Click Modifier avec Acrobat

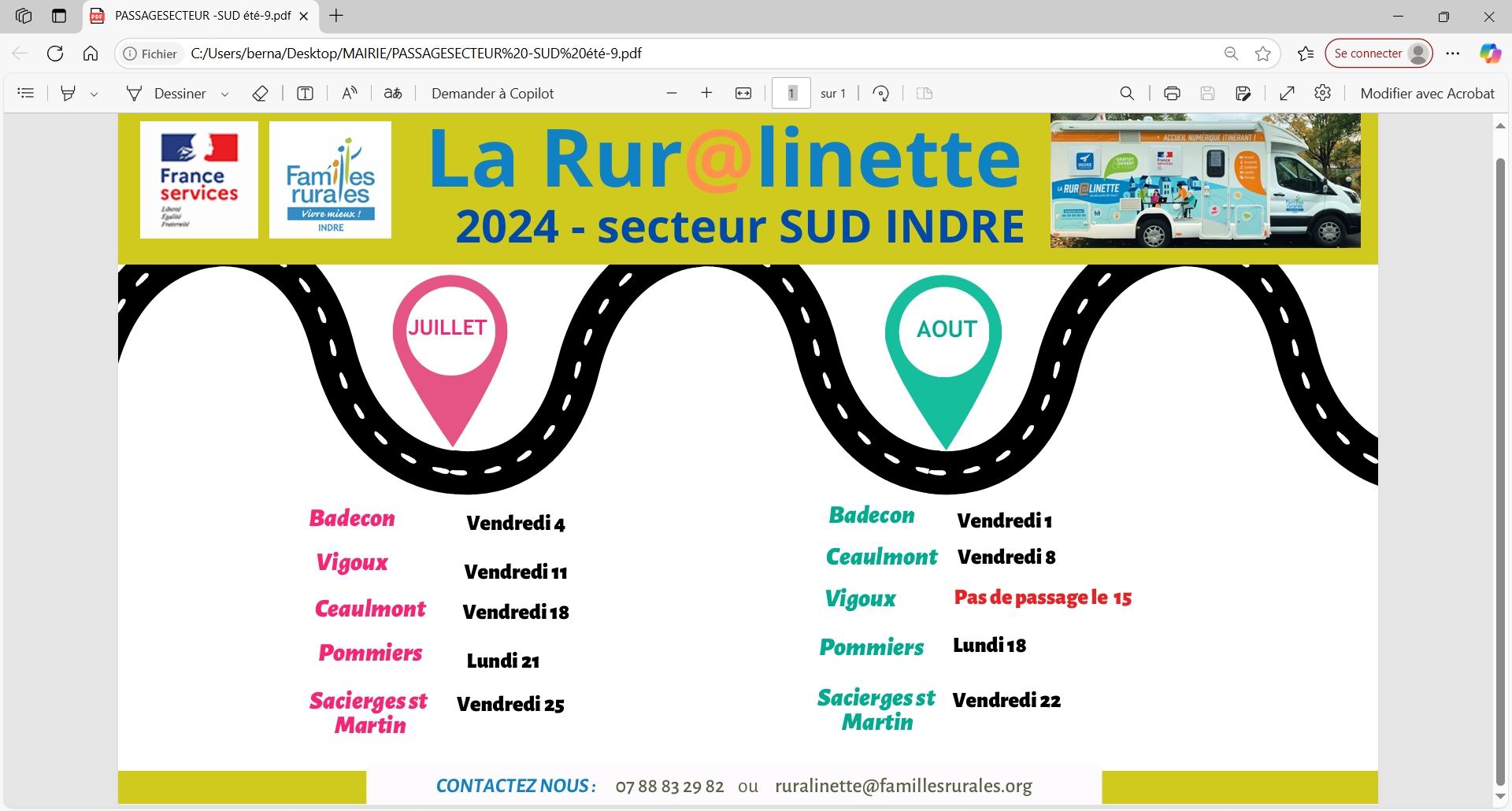click(x=1427, y=93)
